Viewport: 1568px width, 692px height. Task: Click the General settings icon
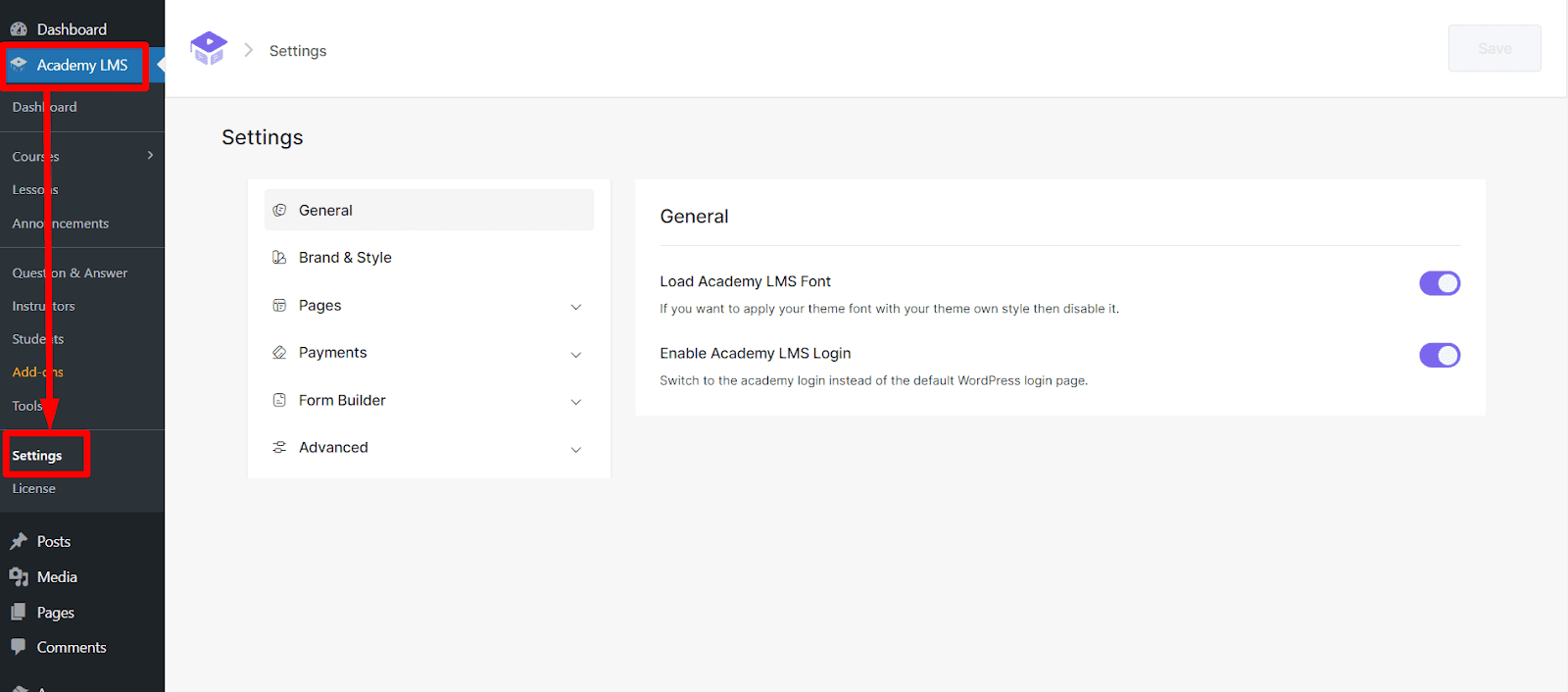(279, 210)
